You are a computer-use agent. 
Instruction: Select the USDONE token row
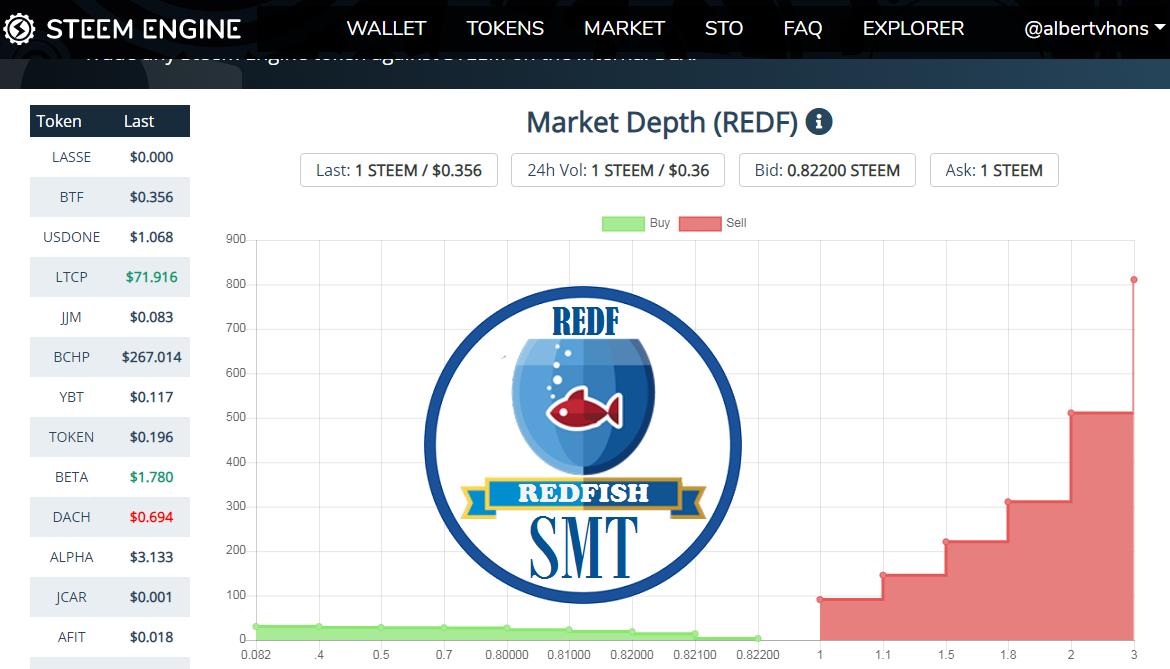(110, 237)
